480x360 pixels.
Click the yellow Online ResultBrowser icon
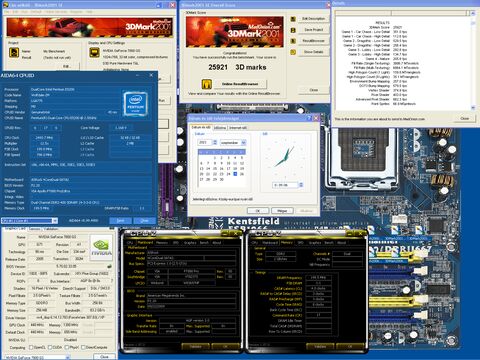click(207, 84)
